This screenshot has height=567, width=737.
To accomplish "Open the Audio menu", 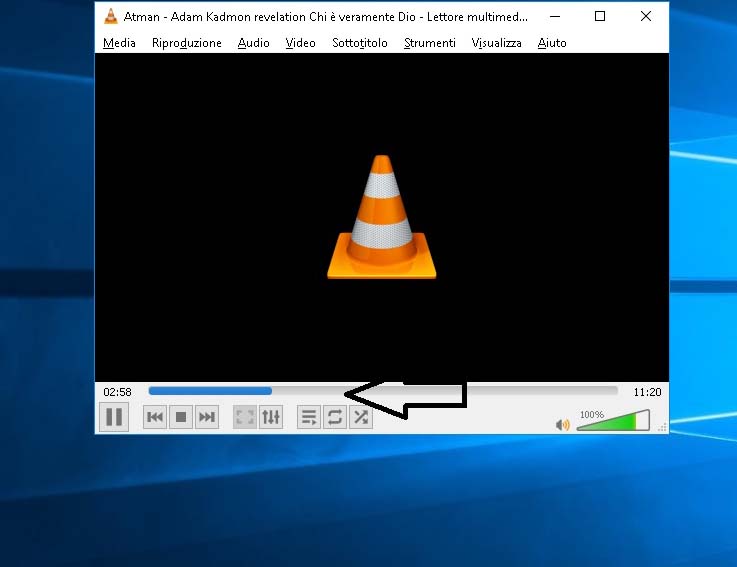I will tap(253, 43).
